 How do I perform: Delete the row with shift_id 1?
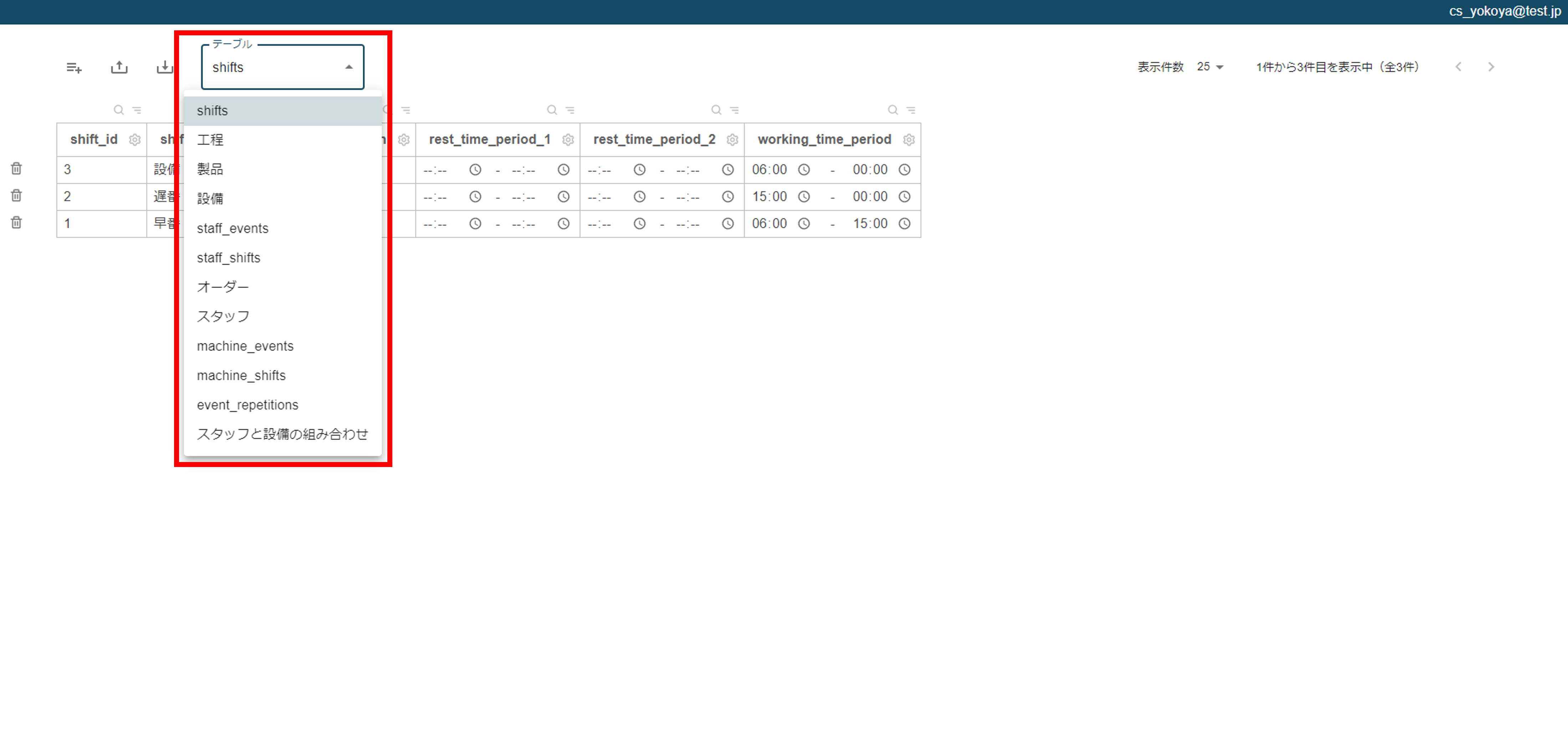pyautogui.click(x=16, y=222)
